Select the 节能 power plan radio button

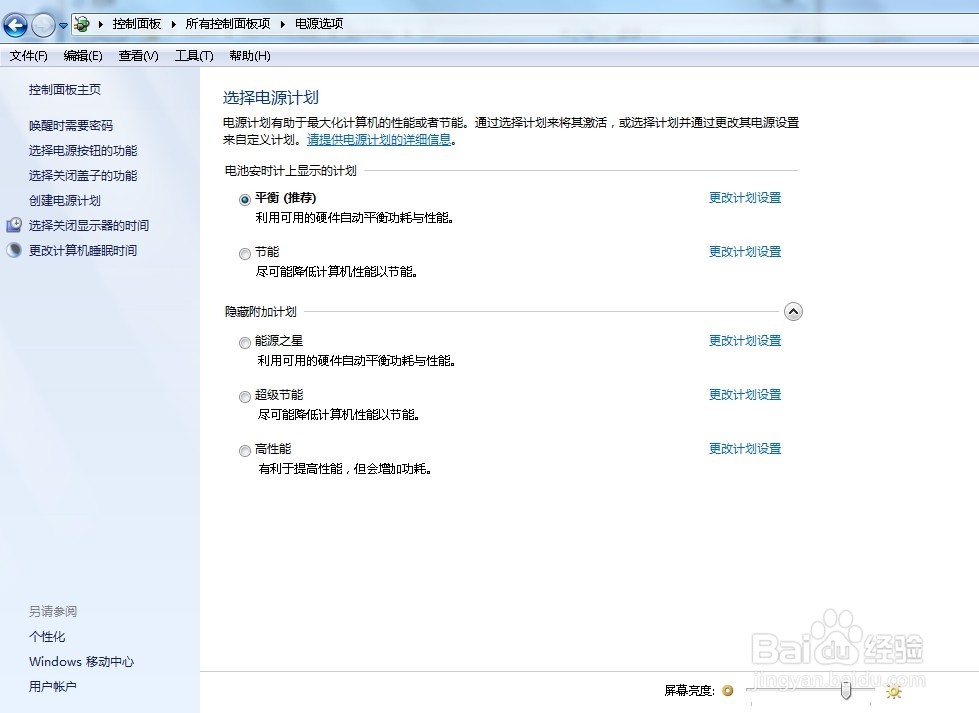click(x=245, y=253)
